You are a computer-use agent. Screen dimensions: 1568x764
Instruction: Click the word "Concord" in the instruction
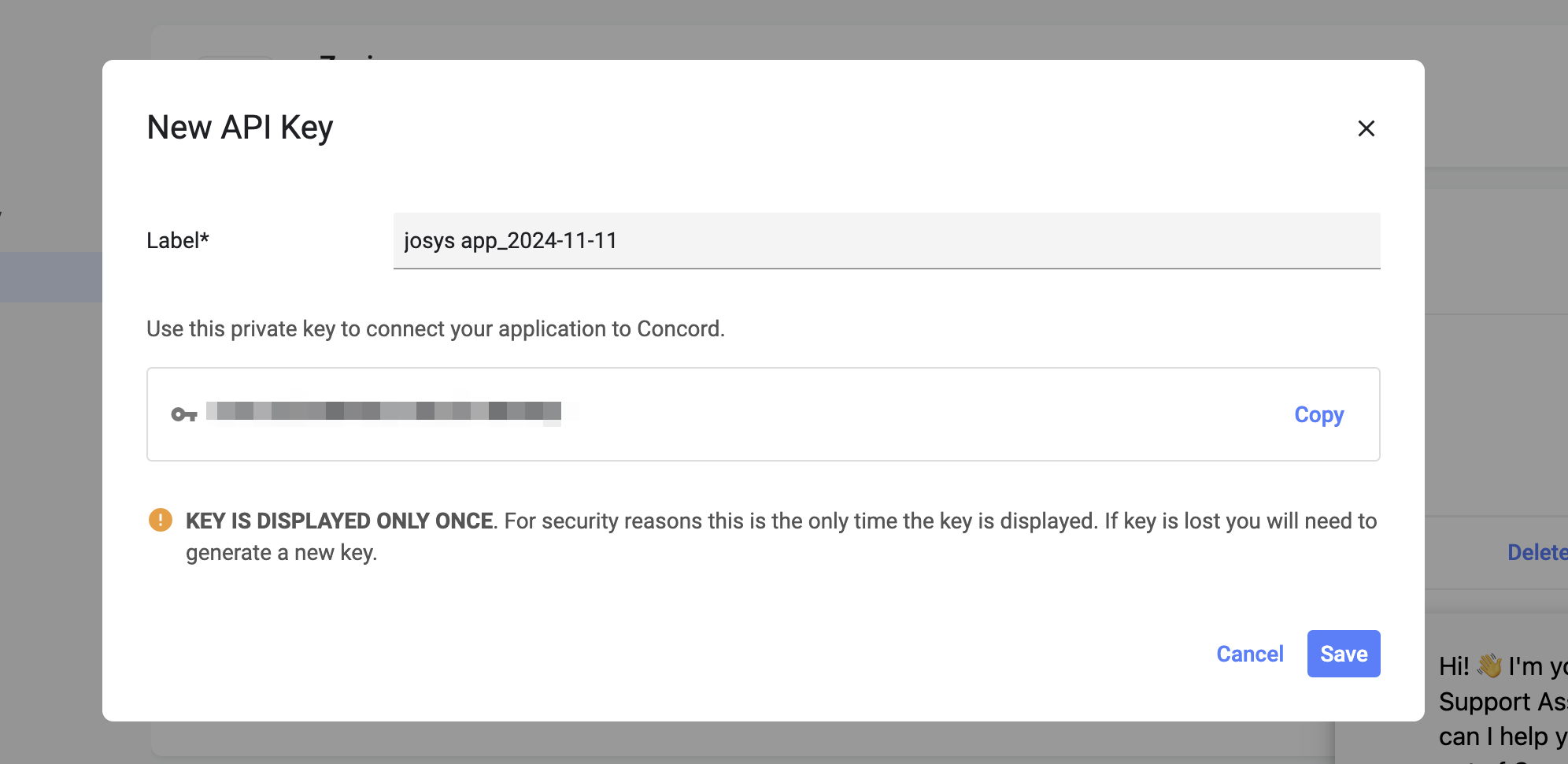[679, 328]
